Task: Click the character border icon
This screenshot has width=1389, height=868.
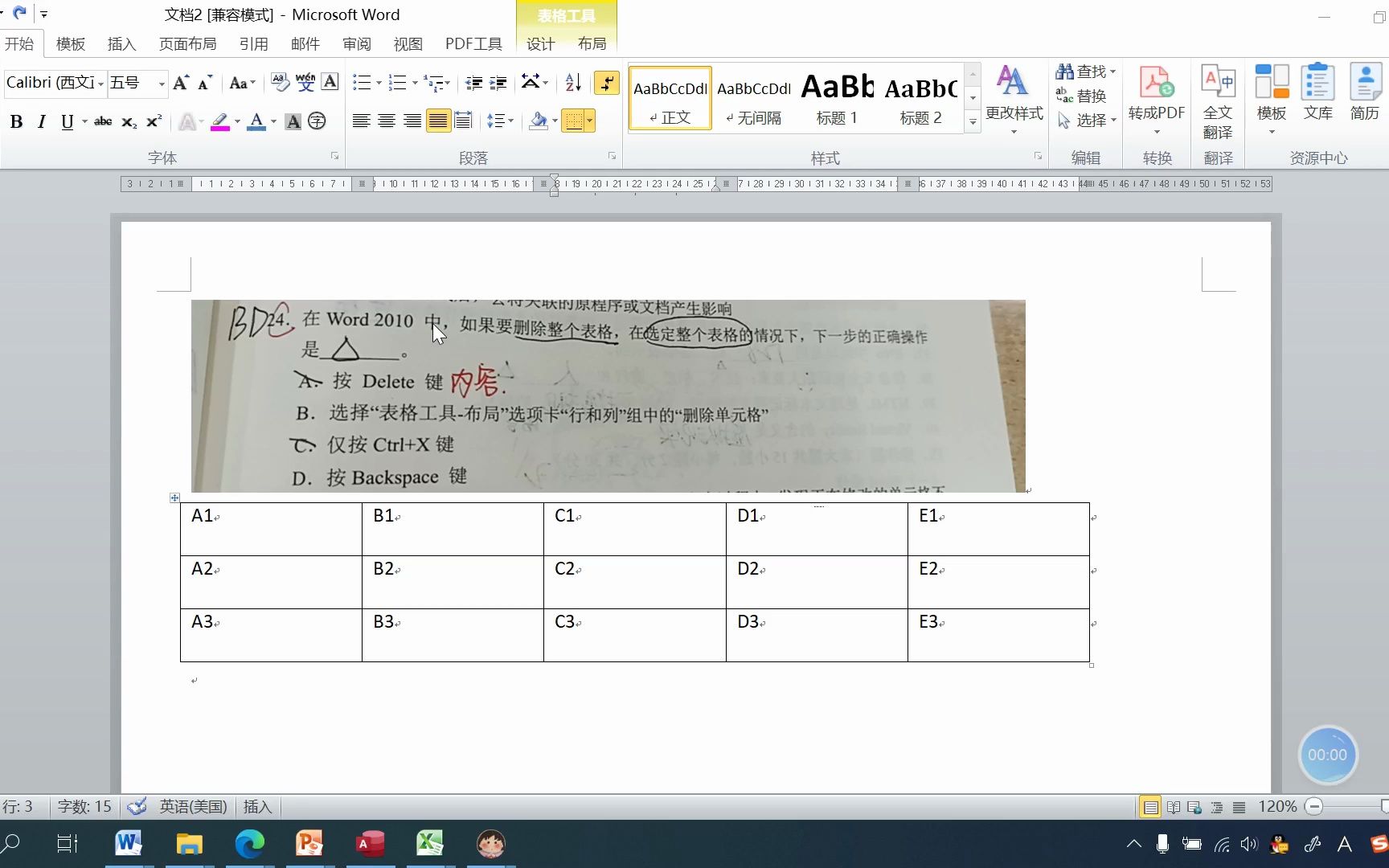Action: coord(330,82)
